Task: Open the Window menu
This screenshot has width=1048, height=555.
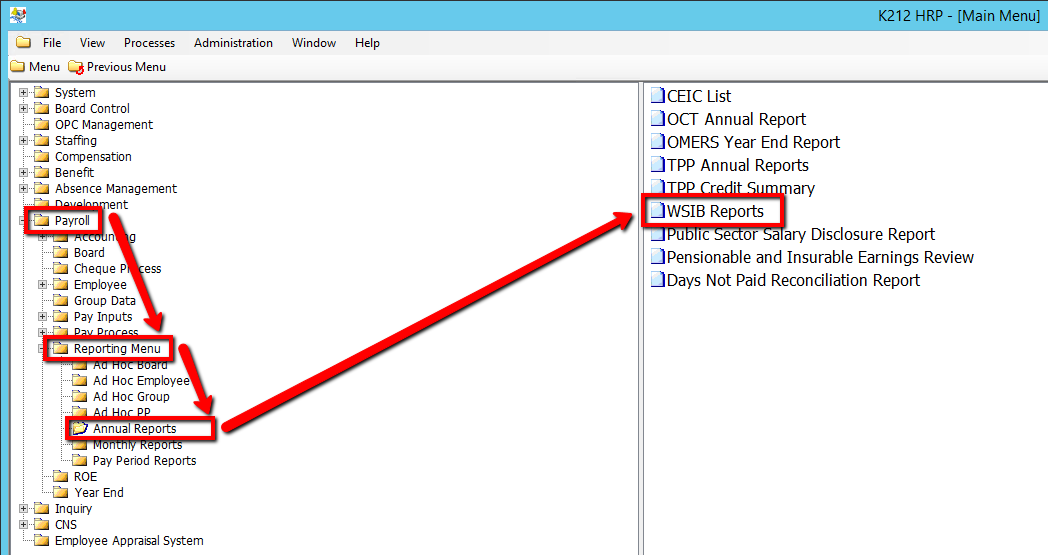Action: [x=313, y=43]
